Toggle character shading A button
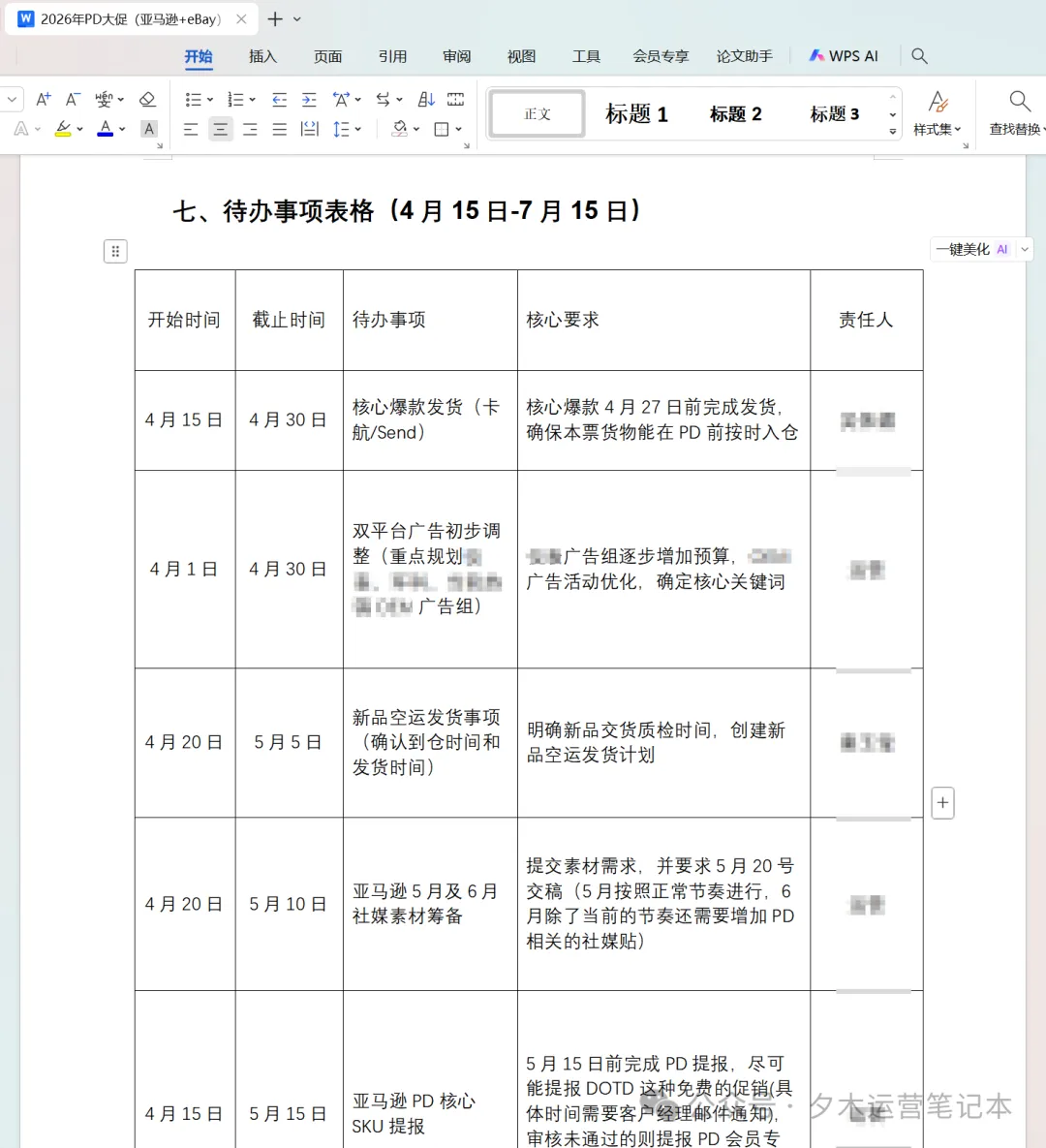Viewport: 1046px width, 1148px height. pyautogui.click(x=149, y=129)
